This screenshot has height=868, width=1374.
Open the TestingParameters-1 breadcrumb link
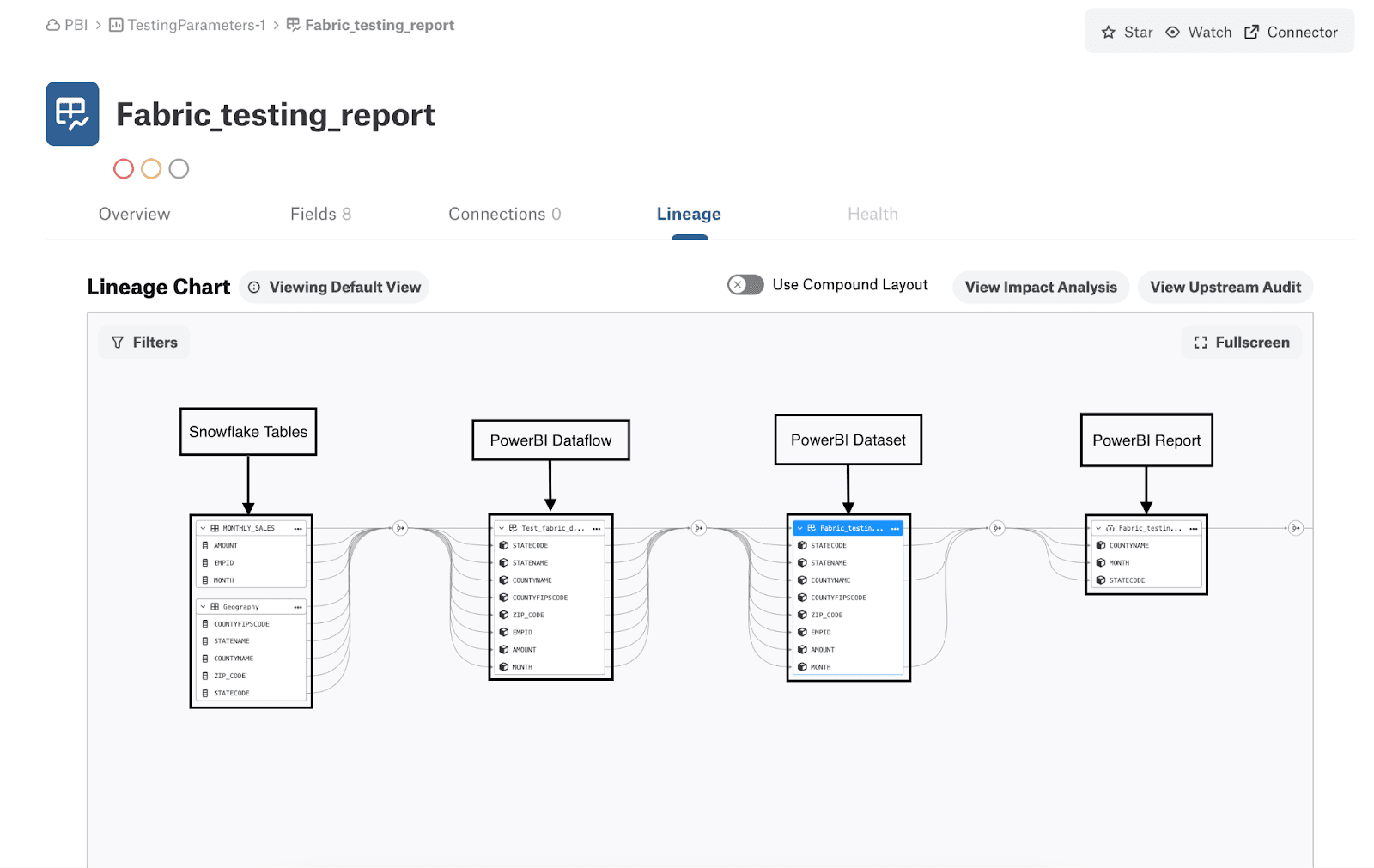pyautogui.click(x=198, y=25)
